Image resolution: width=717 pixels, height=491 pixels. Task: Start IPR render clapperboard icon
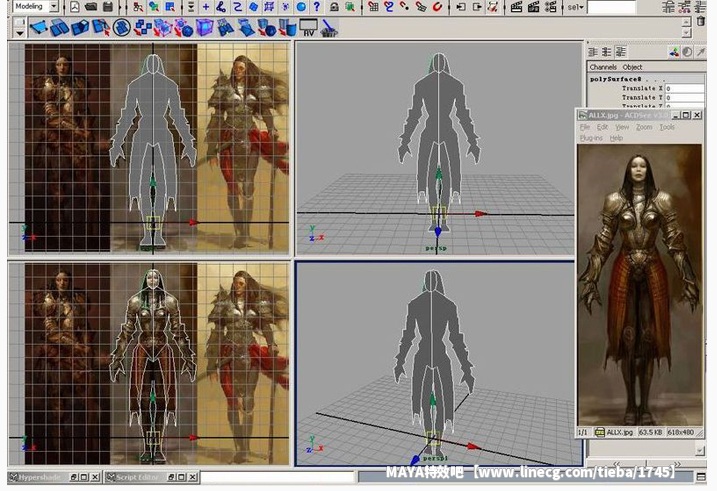click(x=534, y=6)
